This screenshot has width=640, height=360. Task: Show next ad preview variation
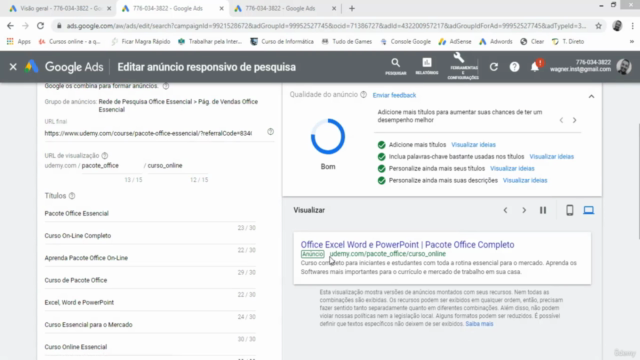[x=524, y=210]
